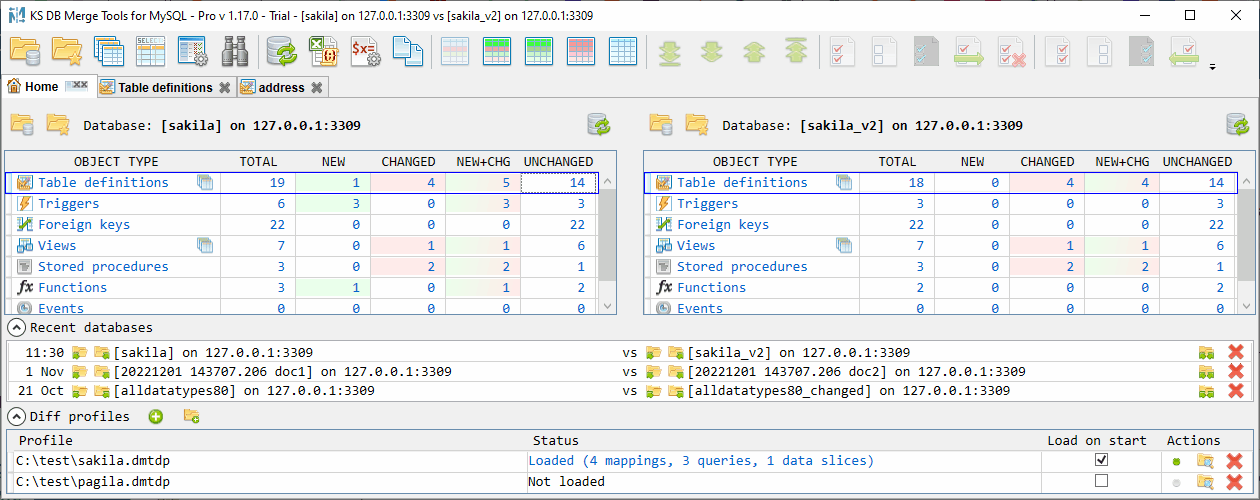Collapse the Recent databases section
This screenshot has height=500, width=1260.
click(16, 328)
